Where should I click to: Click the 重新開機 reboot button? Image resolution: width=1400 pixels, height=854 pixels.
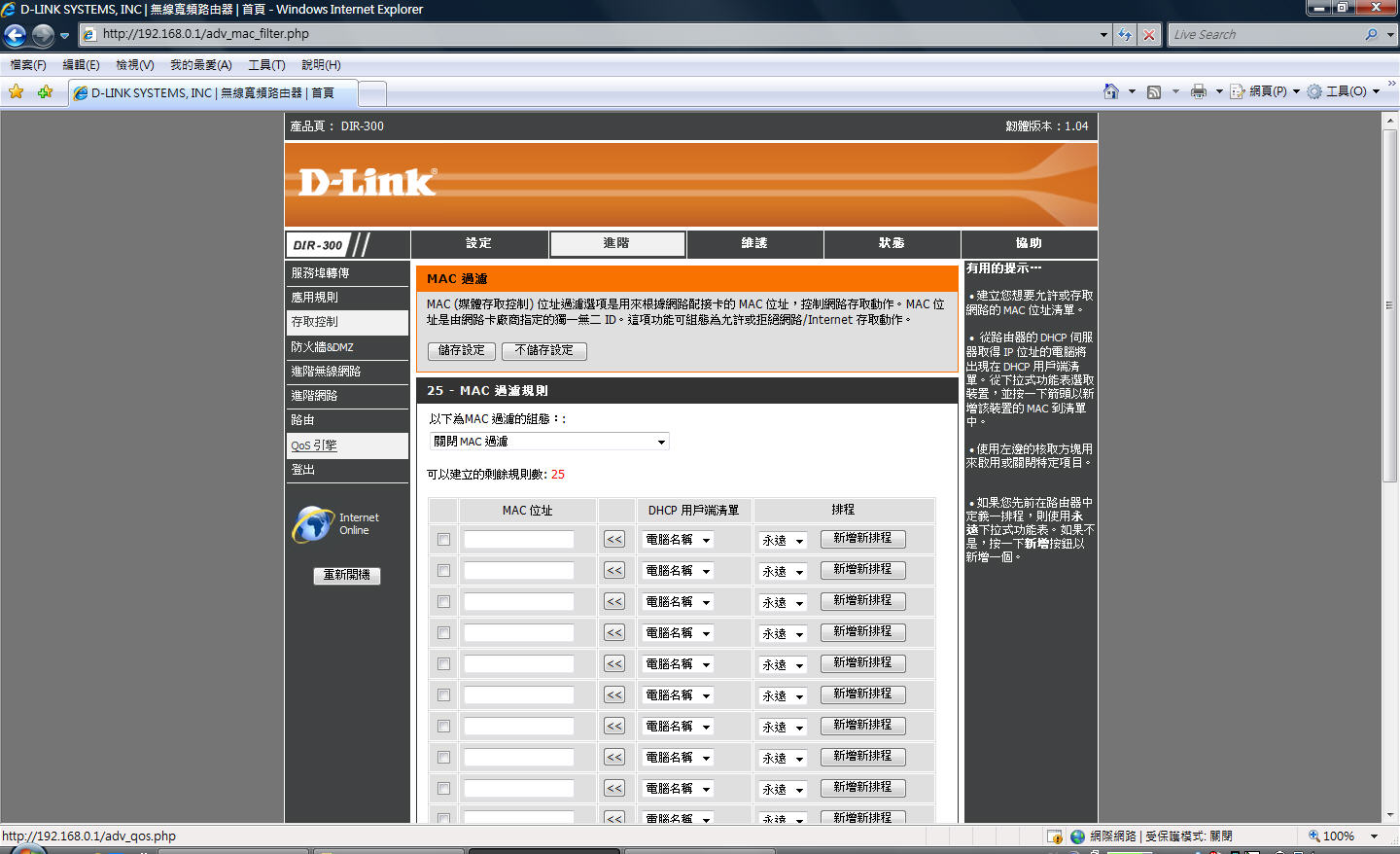[x=347, y=575]
